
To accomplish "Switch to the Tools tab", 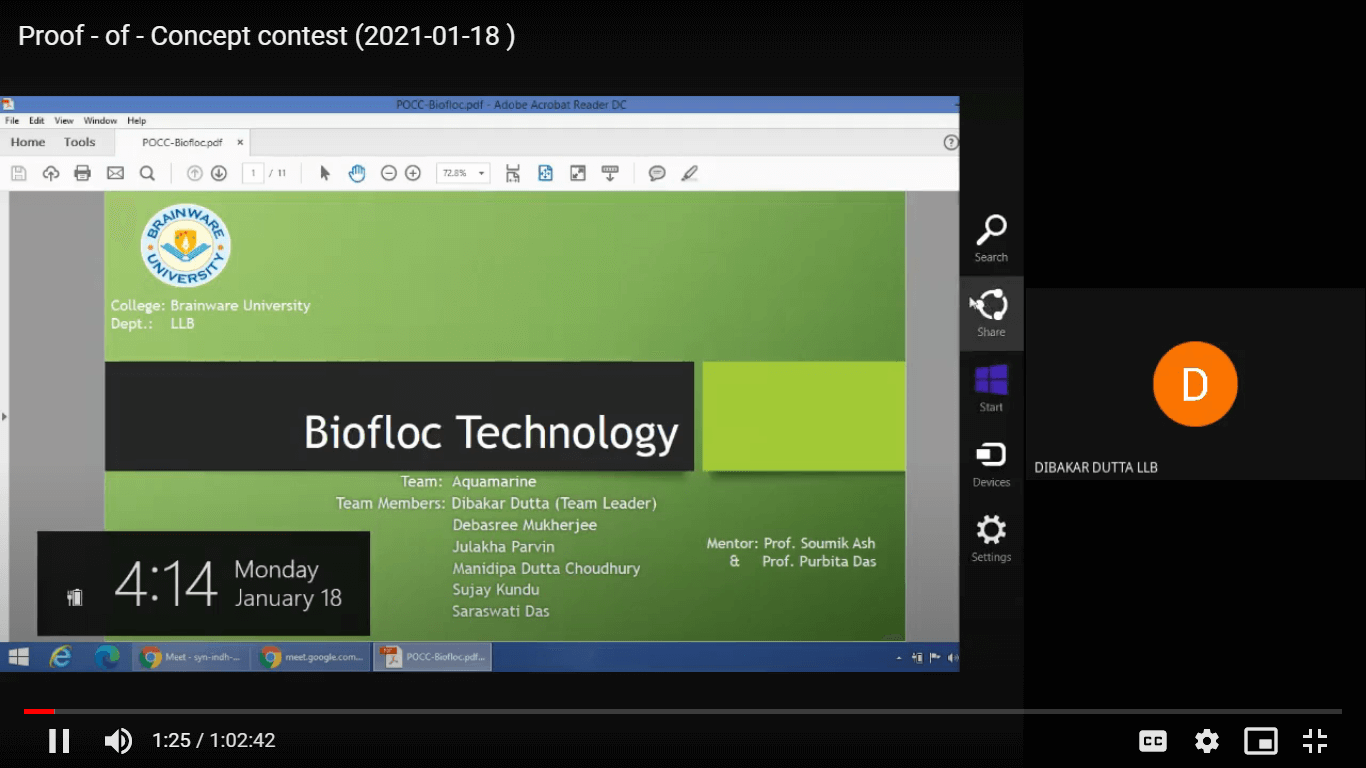I will (80, 142).
